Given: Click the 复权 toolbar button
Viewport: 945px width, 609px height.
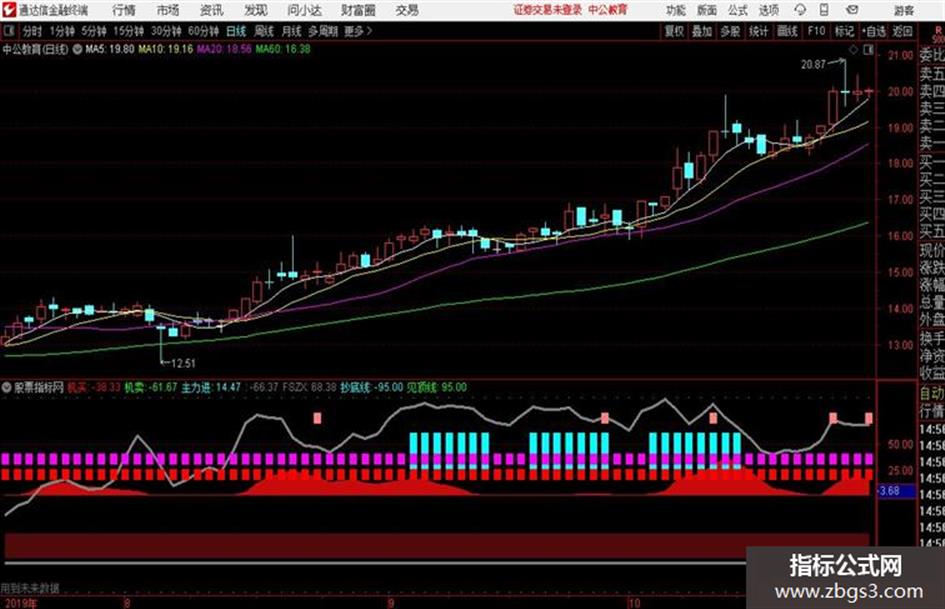Looking at the screenshot, I should (674, 31).
